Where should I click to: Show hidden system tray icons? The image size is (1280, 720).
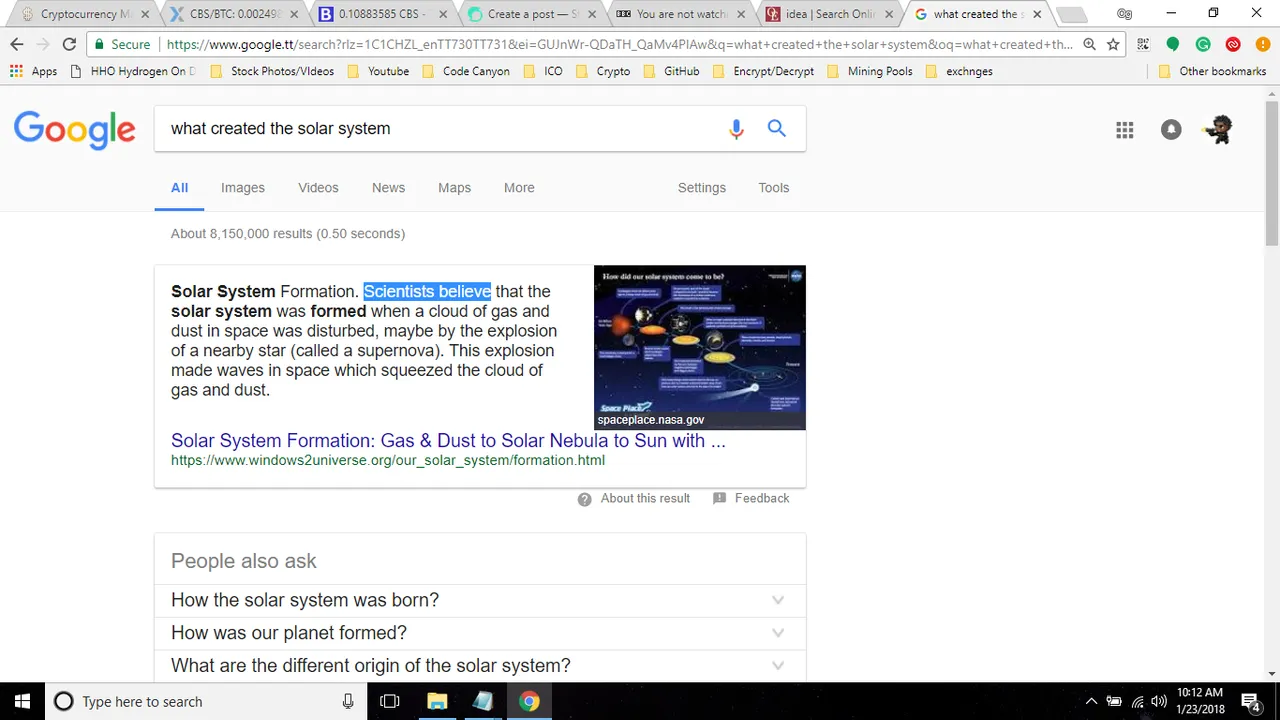pos(1091,701)
